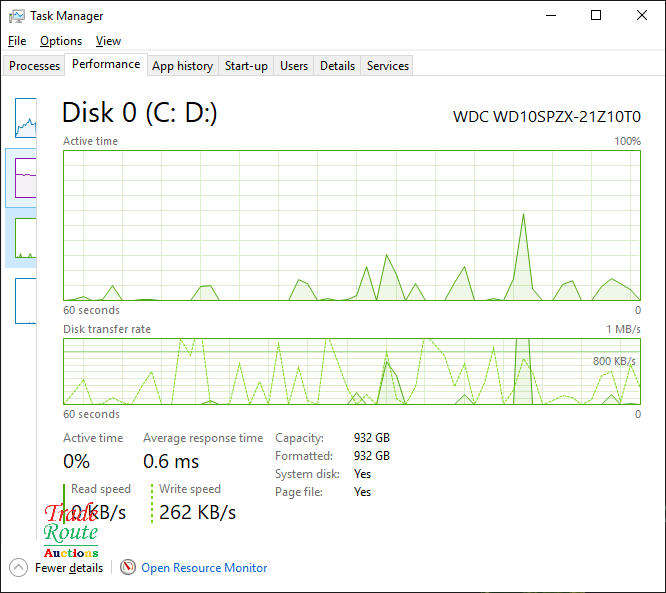Screen dimensions: 666x593
Task: Click the Task Manager title bar icon
Action: pyautogui.click(x=16, y=16)
